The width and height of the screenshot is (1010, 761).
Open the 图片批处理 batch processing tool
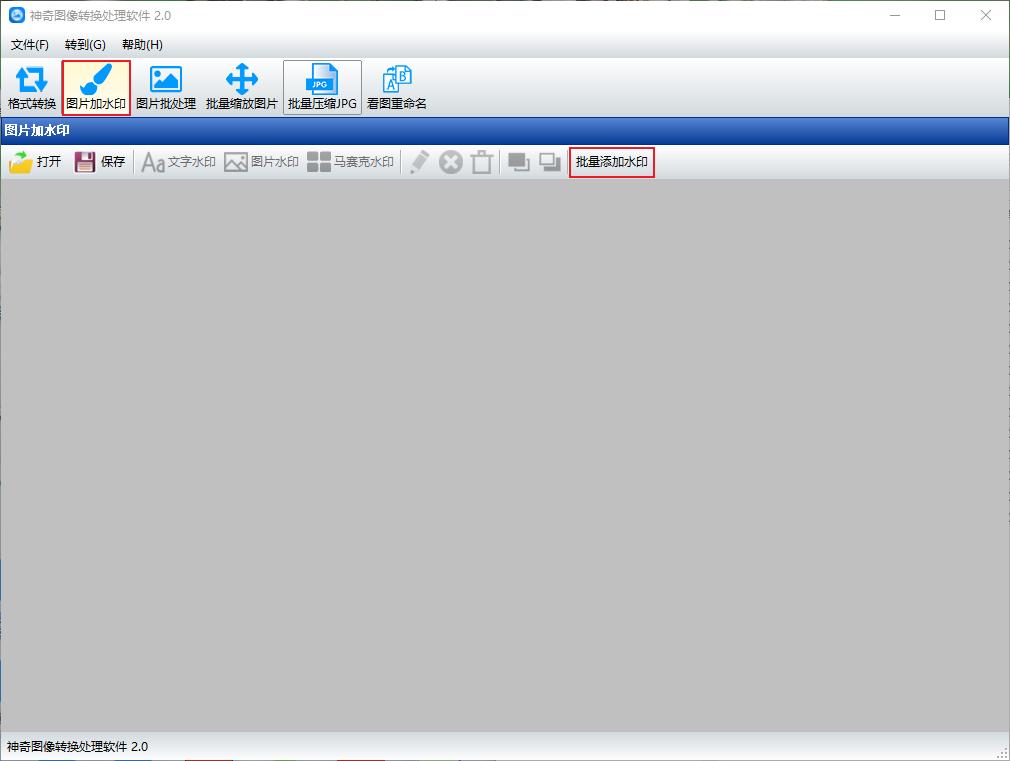166,88
